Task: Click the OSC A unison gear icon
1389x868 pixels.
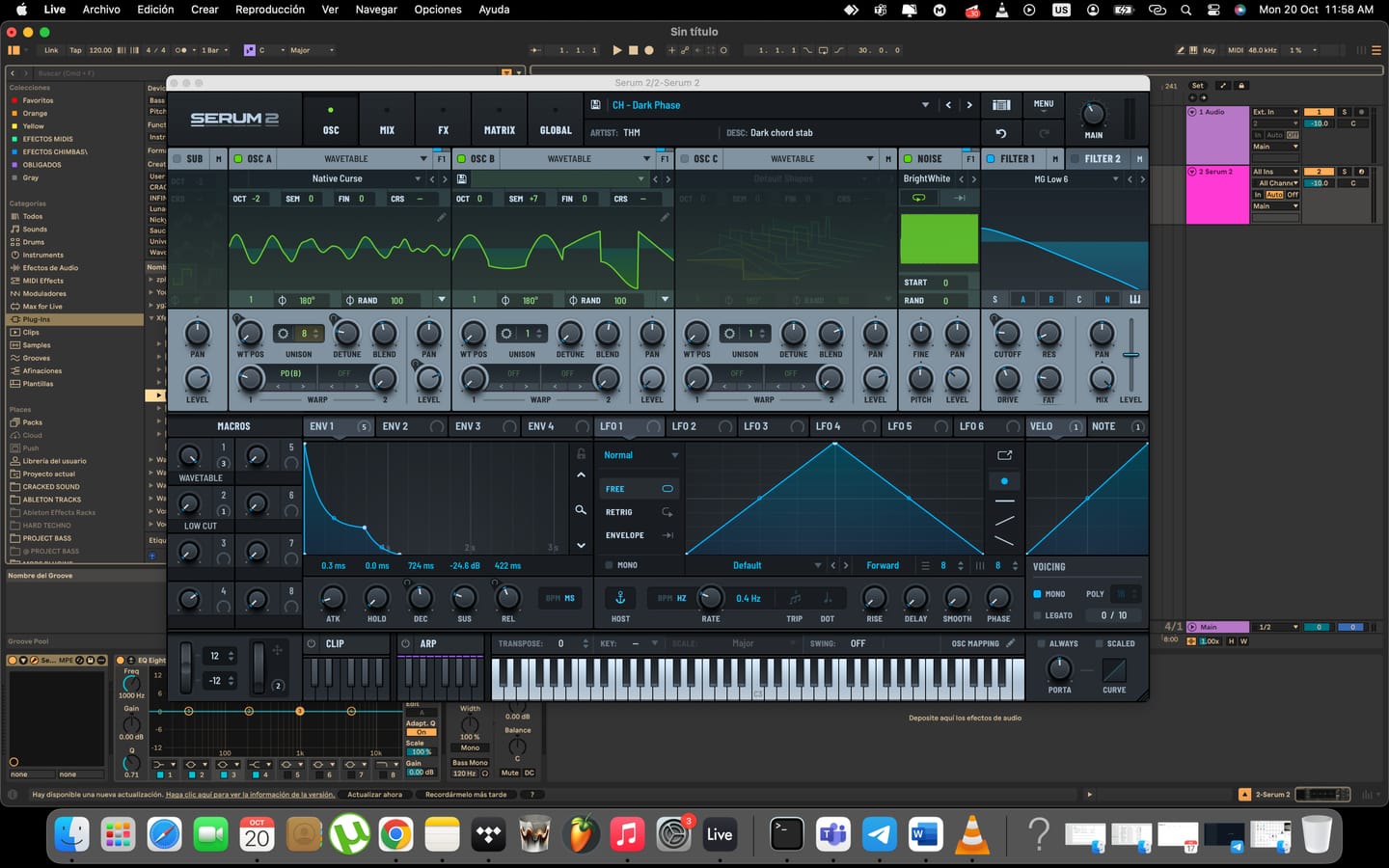Action: tap(283, 334)
